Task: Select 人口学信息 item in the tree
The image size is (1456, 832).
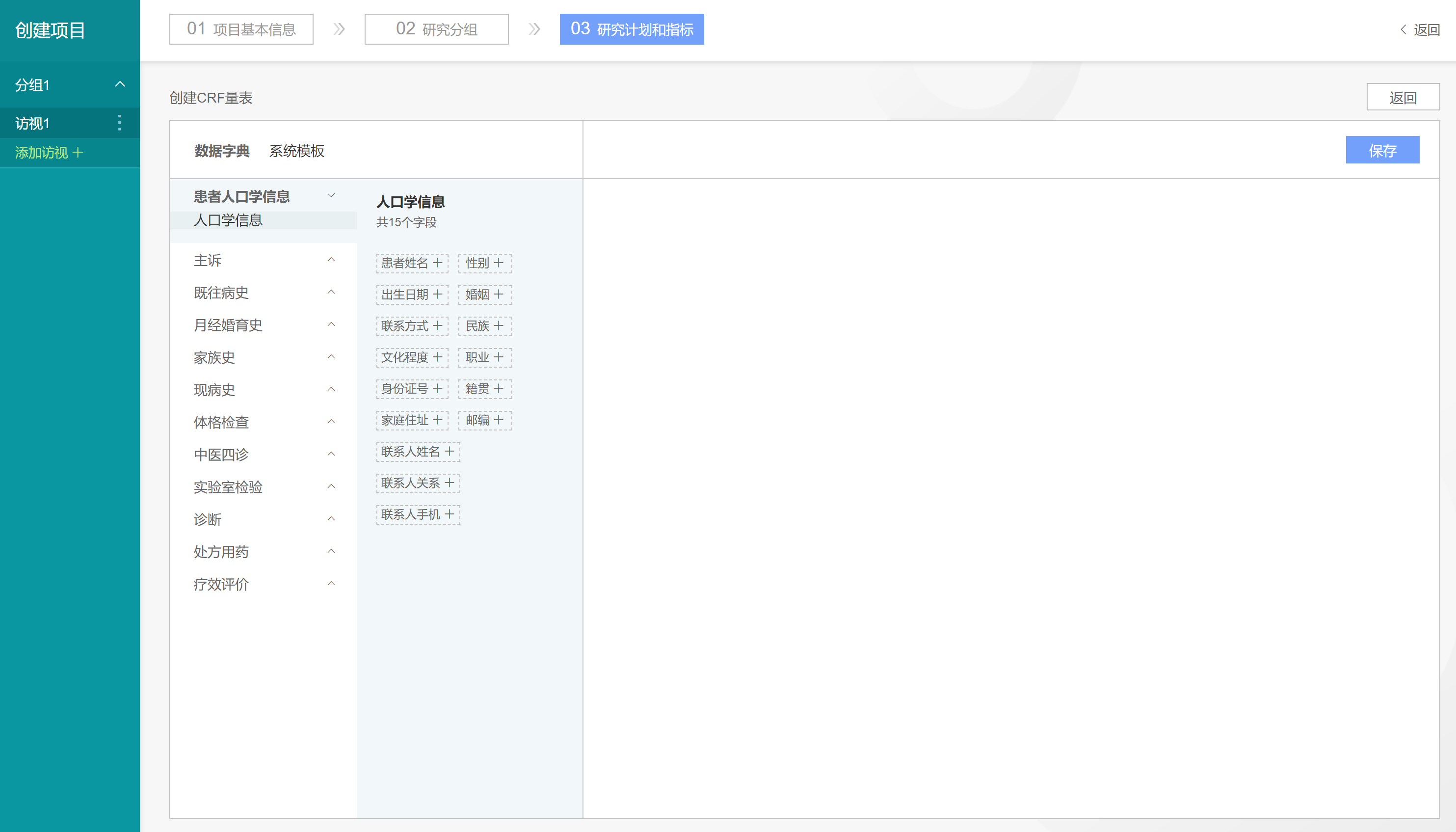Action: (229, 220)
